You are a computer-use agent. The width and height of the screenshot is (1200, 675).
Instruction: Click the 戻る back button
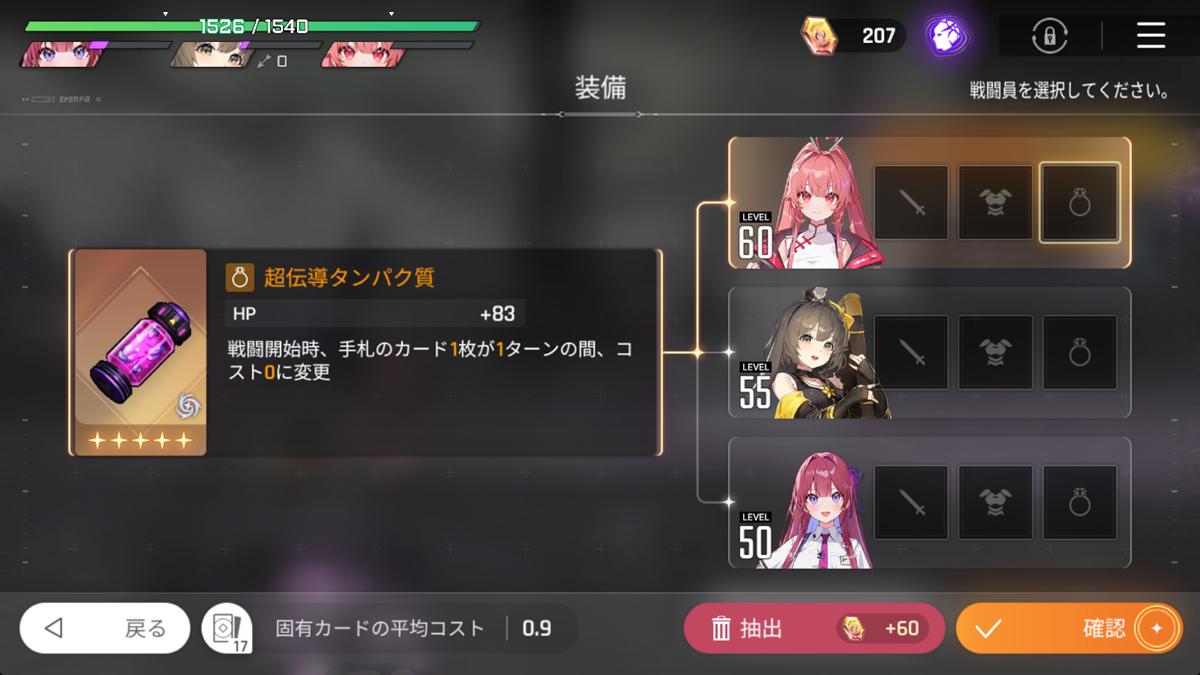(x=105, y=628)
